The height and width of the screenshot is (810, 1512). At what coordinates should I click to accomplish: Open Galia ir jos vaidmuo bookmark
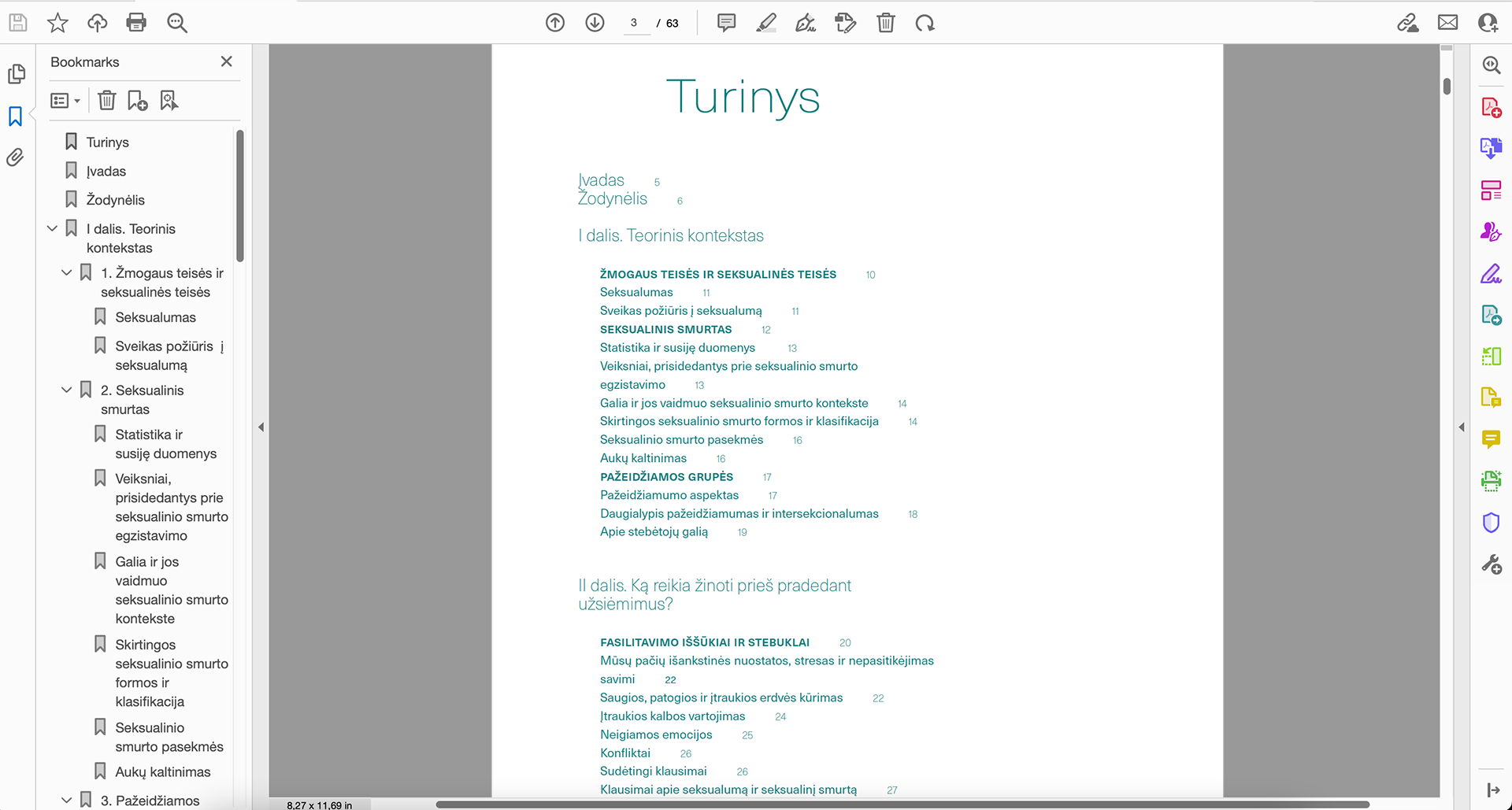click(171, 590)
